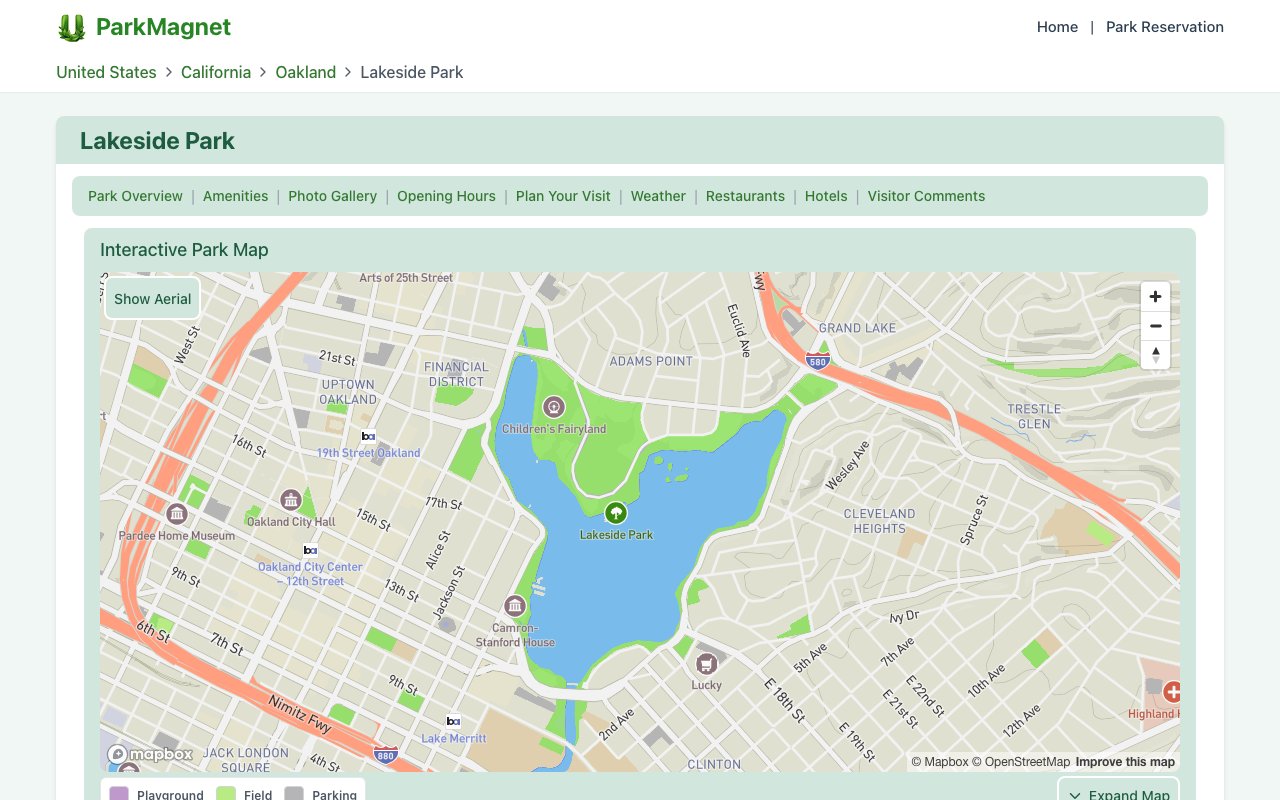The image size is (1280, 800).
Task: Open the Mapbox attribution link
Action: [x=940, y=762]
